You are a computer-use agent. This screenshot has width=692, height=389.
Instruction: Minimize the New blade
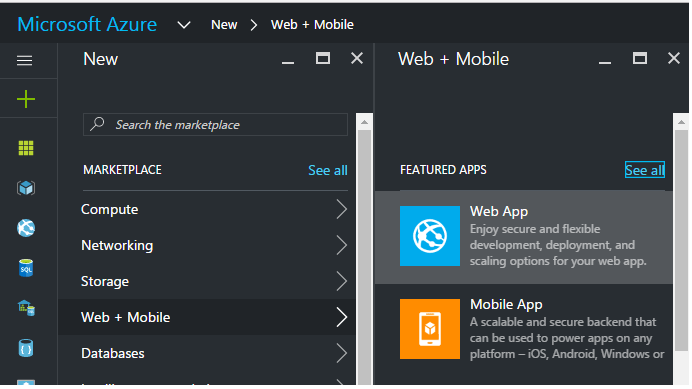(x=288, y=63)
